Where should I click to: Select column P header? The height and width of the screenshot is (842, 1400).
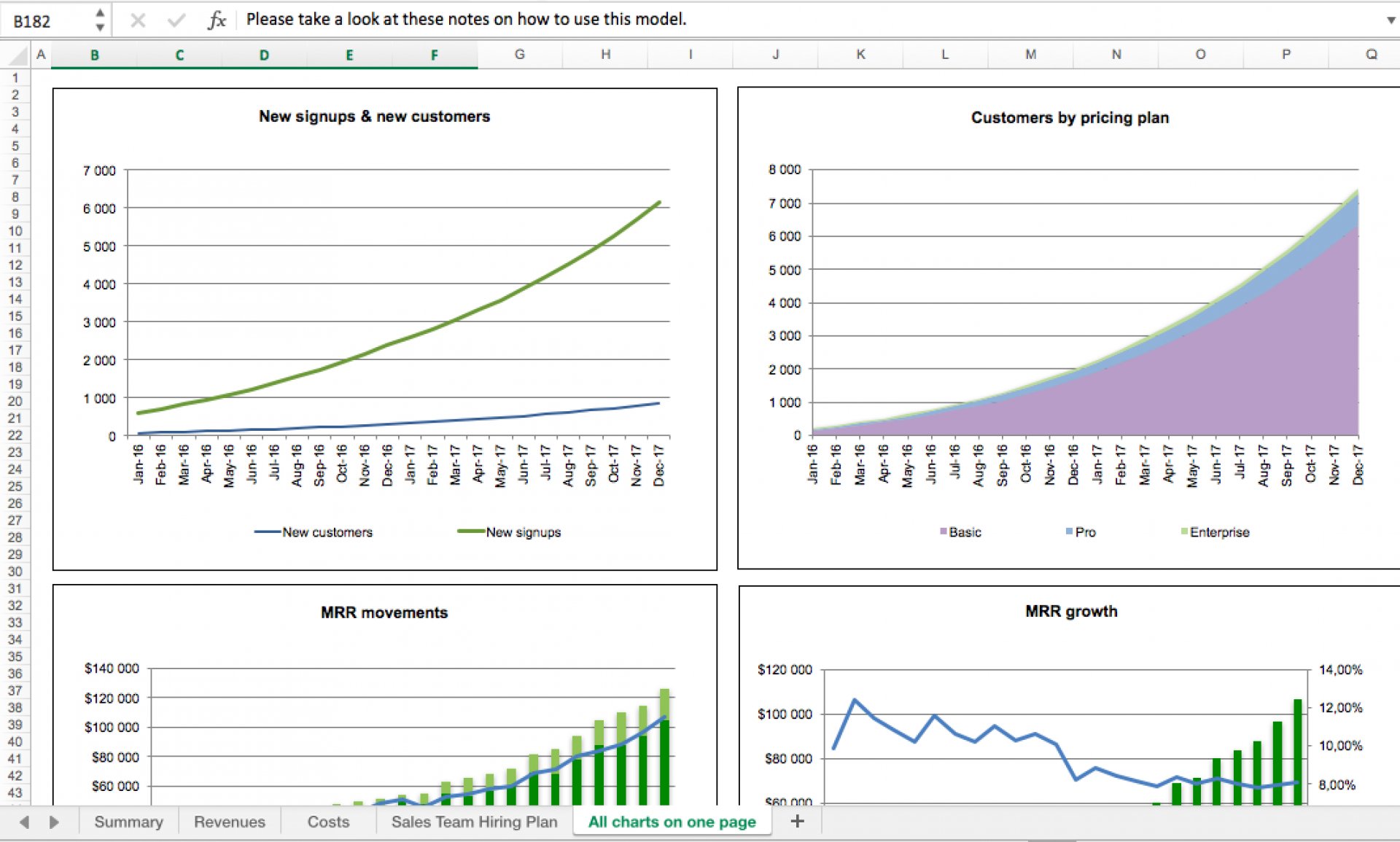coord(1286,55)
